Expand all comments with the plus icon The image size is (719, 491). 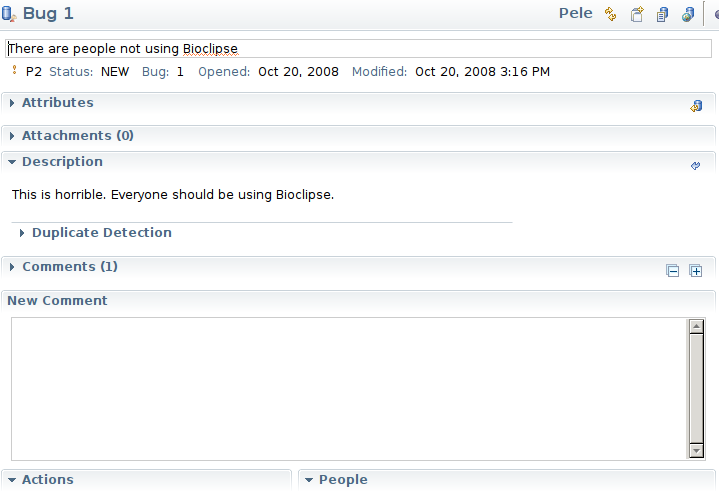(696, 271)
